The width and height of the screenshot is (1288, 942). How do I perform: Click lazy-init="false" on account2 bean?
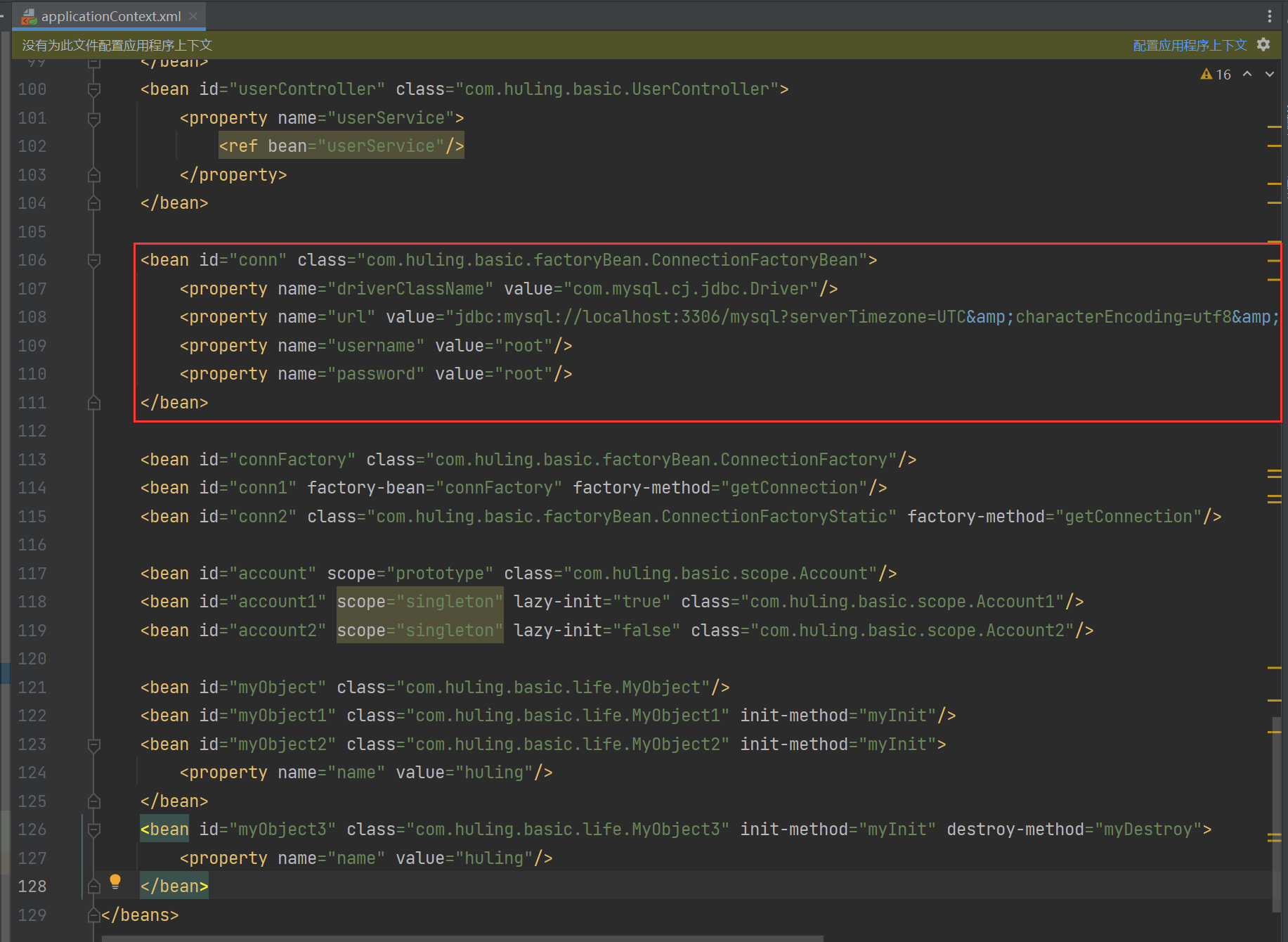(597, 631)
